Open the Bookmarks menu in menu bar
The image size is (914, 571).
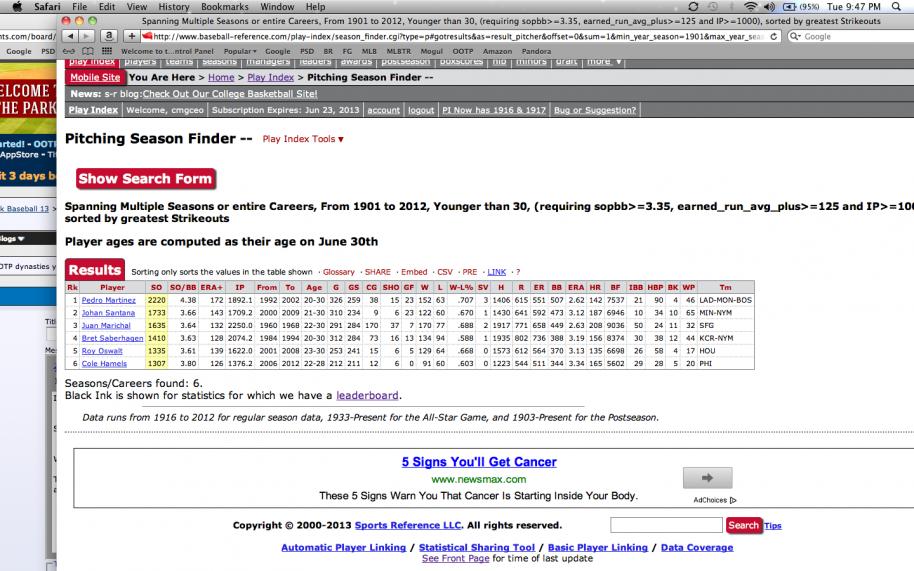tap(224, 6)
